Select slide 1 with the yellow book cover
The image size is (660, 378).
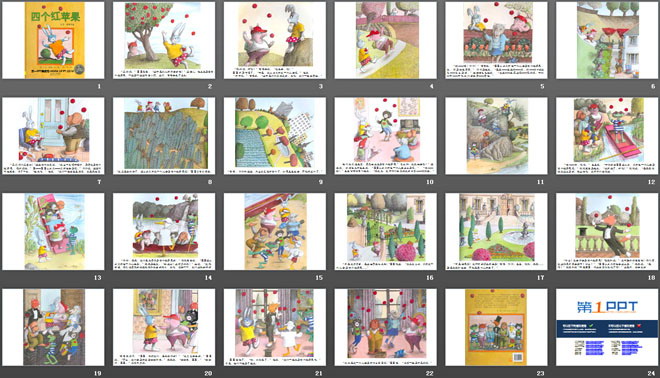coord(53,40)
